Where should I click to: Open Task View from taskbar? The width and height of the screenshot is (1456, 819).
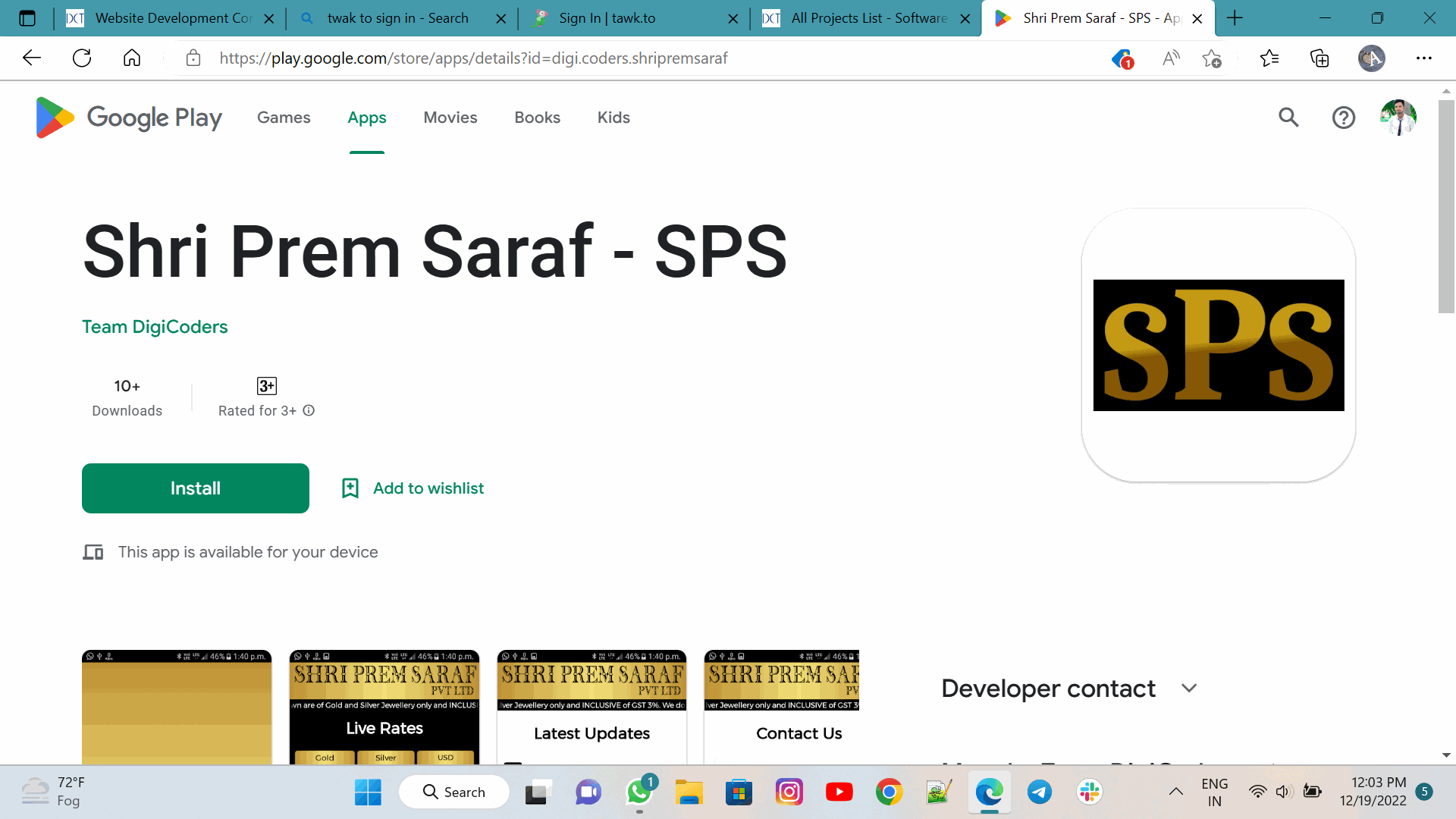point(538,792)
